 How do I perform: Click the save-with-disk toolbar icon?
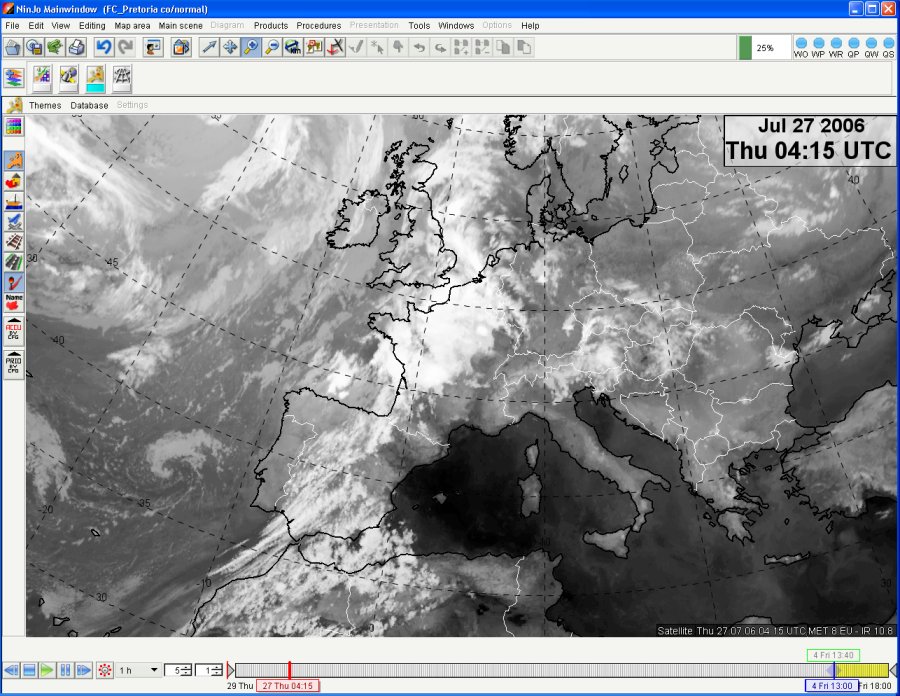[x=34, y=47]
